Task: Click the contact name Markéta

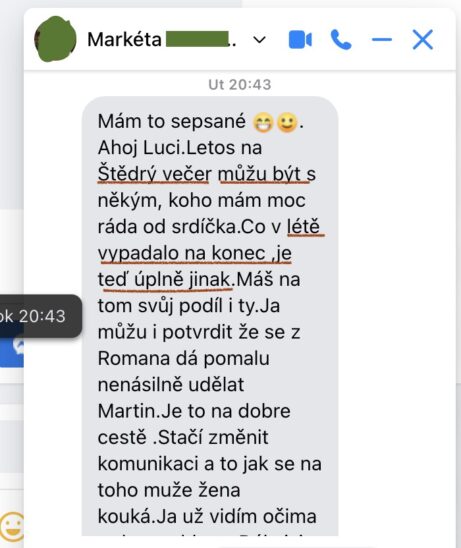Action: [x=124, y=39]
